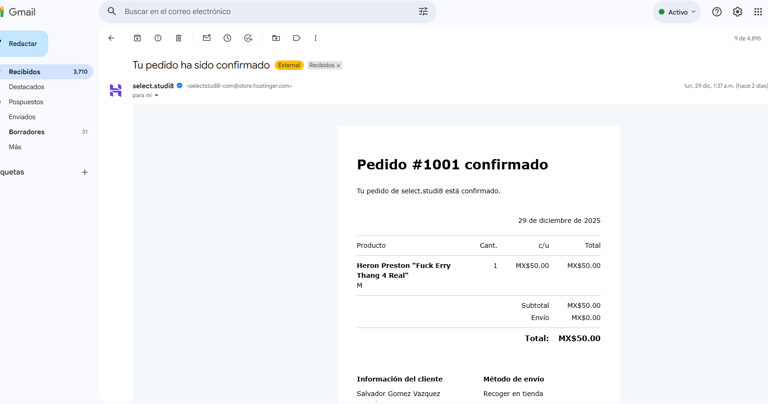
Task: Click the 'c/u' column header
Action: (x=544, y=245)
